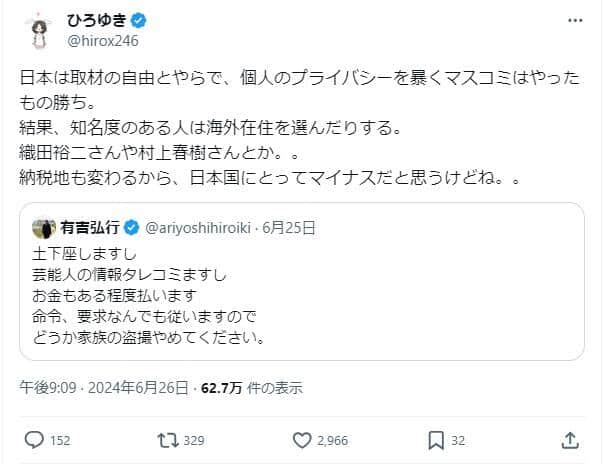603x464 pixels.
Task: Like the post with heart icon
Action: 302,440
